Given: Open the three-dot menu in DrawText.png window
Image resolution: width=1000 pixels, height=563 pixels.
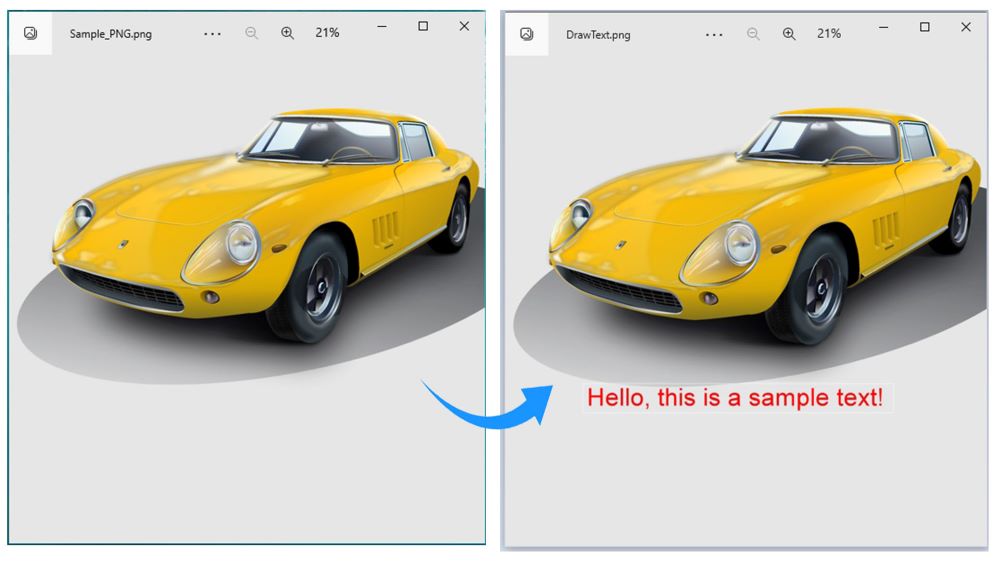Looking at the screenshot, I should click(713, 34).
